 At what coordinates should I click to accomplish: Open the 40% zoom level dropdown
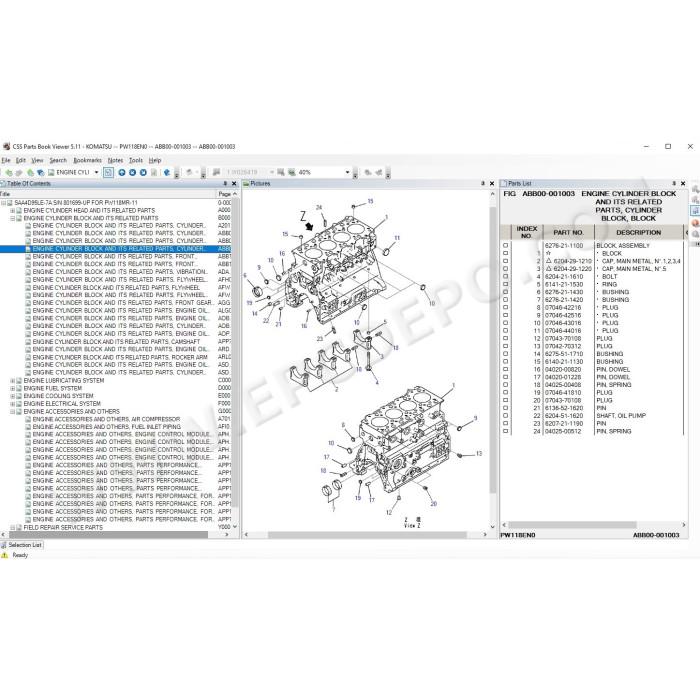[347, 172]
